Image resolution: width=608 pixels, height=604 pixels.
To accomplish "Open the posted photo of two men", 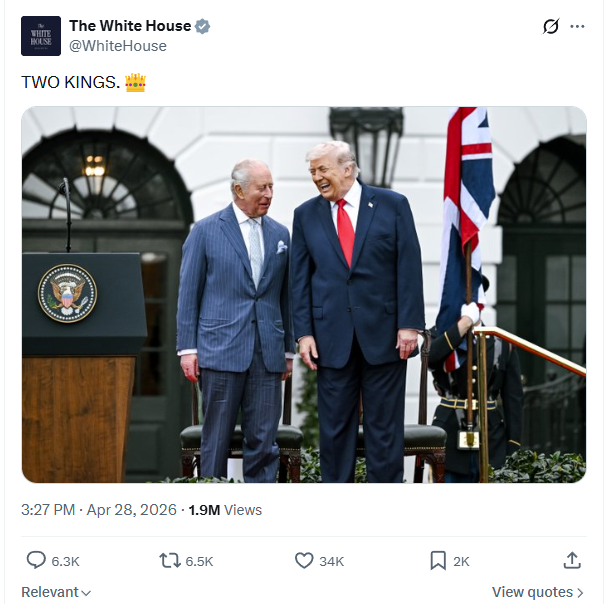I will tap(304, 295).
